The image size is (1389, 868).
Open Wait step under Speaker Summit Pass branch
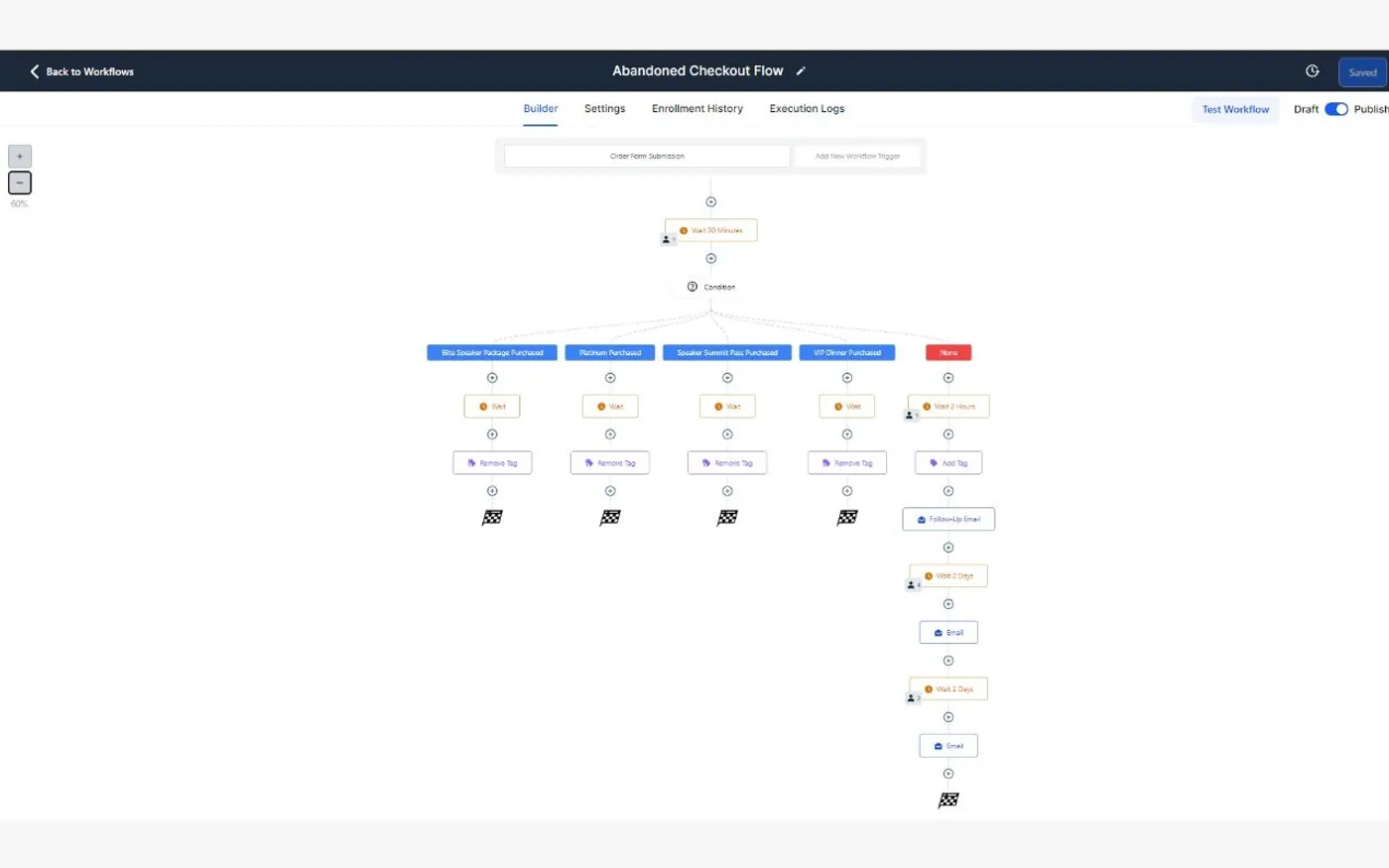(x=727, y=406)
